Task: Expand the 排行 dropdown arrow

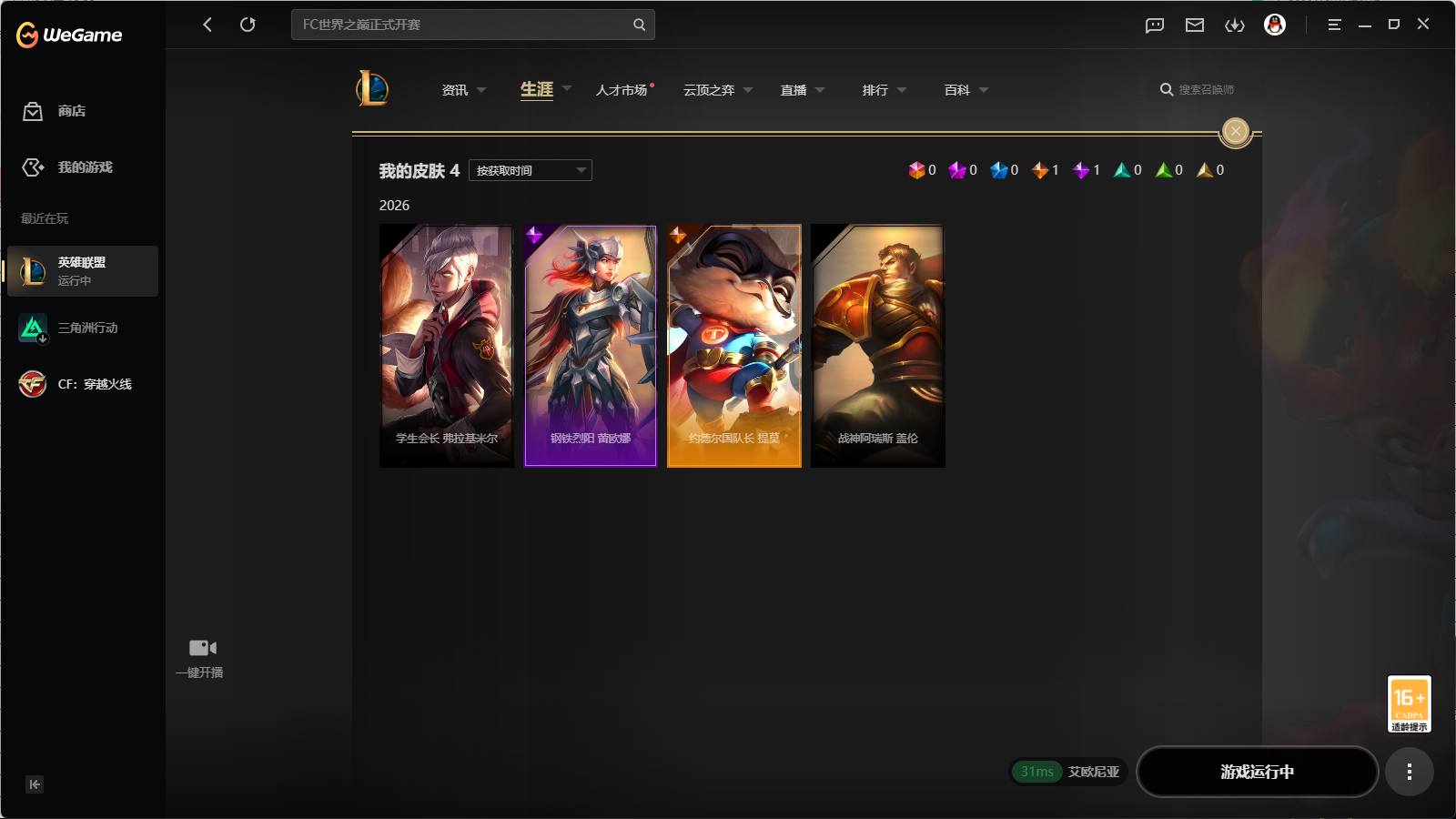Action: click(x=902, y=90)
